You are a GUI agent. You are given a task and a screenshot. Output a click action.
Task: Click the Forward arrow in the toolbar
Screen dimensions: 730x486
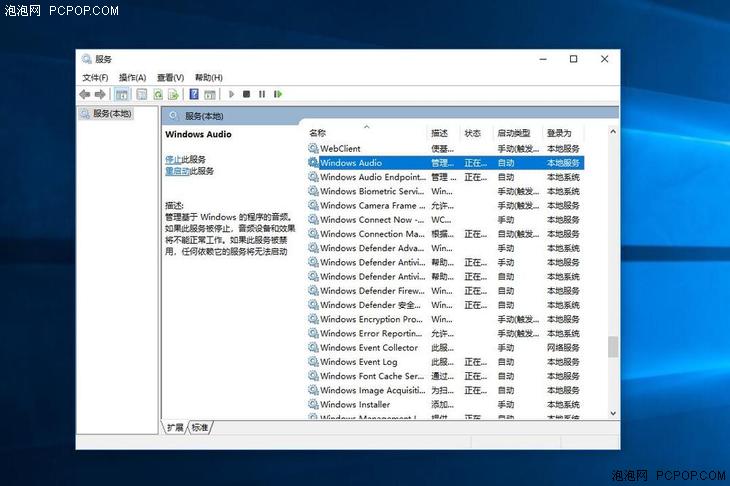[100, 94]
